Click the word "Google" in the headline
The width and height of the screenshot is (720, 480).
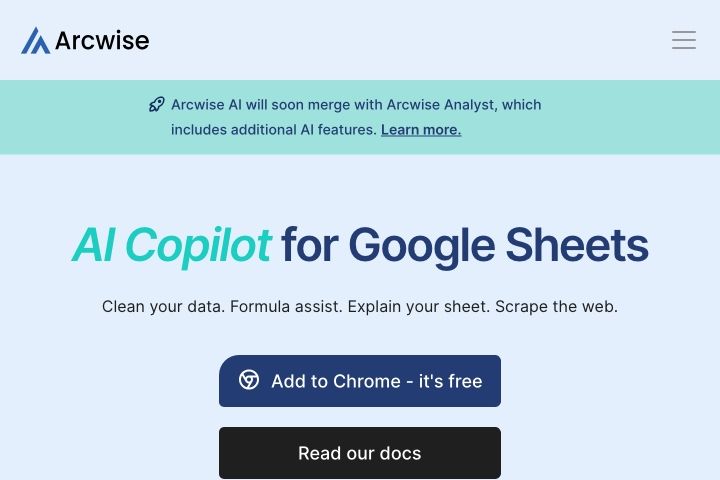point(422,247)
